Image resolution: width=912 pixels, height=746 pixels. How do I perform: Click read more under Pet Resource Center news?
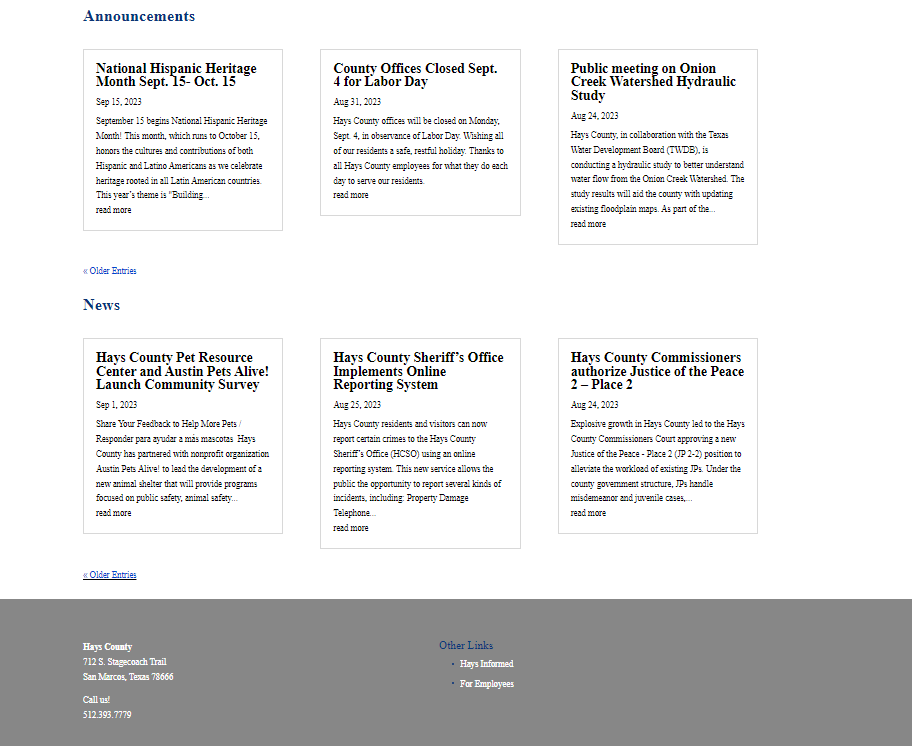(113, 513)
